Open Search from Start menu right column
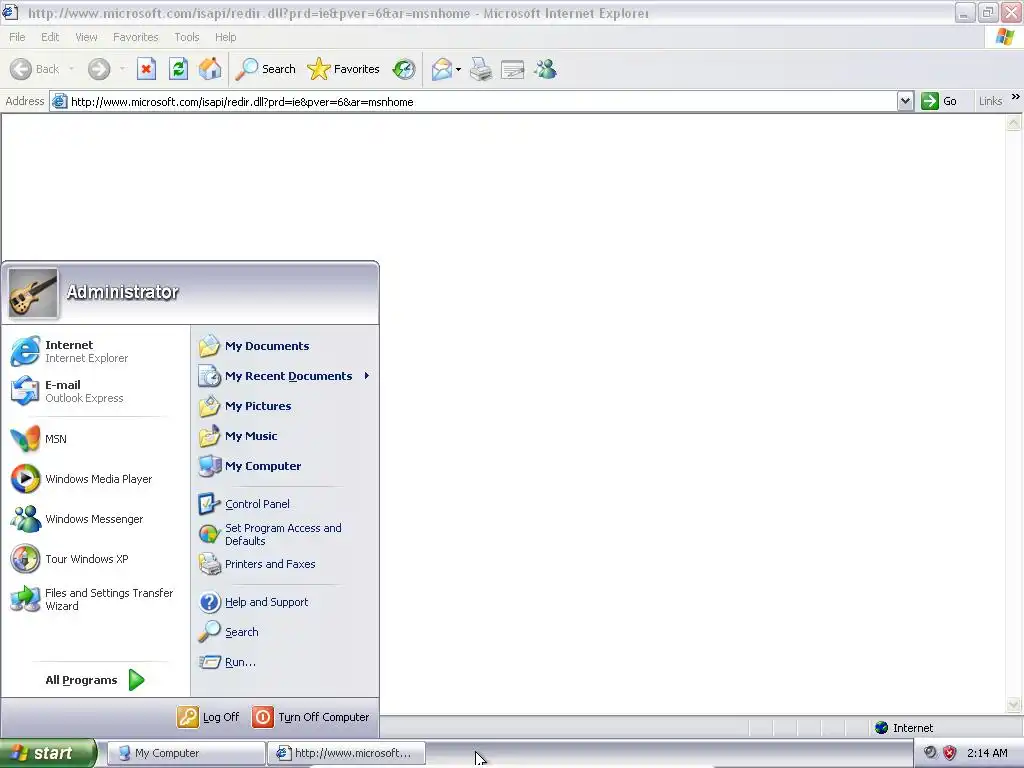The width and height of the screenshot is (1024, 768). tap(285, 632)
